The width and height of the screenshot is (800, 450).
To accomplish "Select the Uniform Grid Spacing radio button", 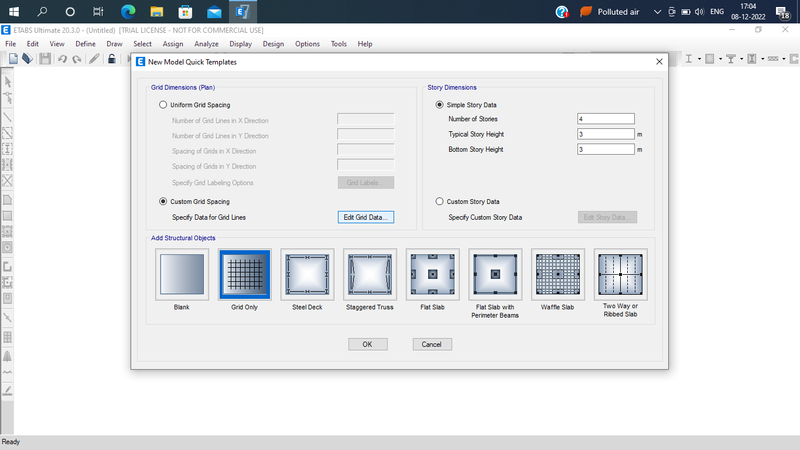I will click(163, 105).
